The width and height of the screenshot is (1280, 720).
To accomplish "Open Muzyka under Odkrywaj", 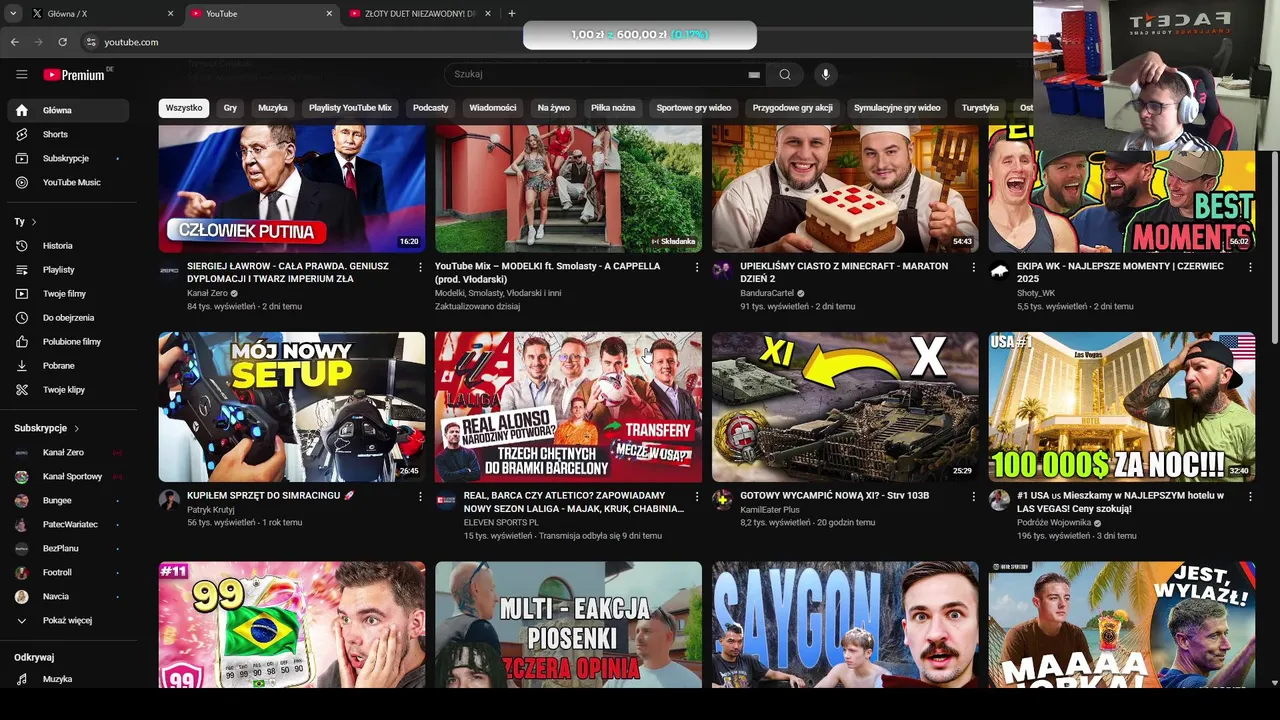I will (68, 679).
